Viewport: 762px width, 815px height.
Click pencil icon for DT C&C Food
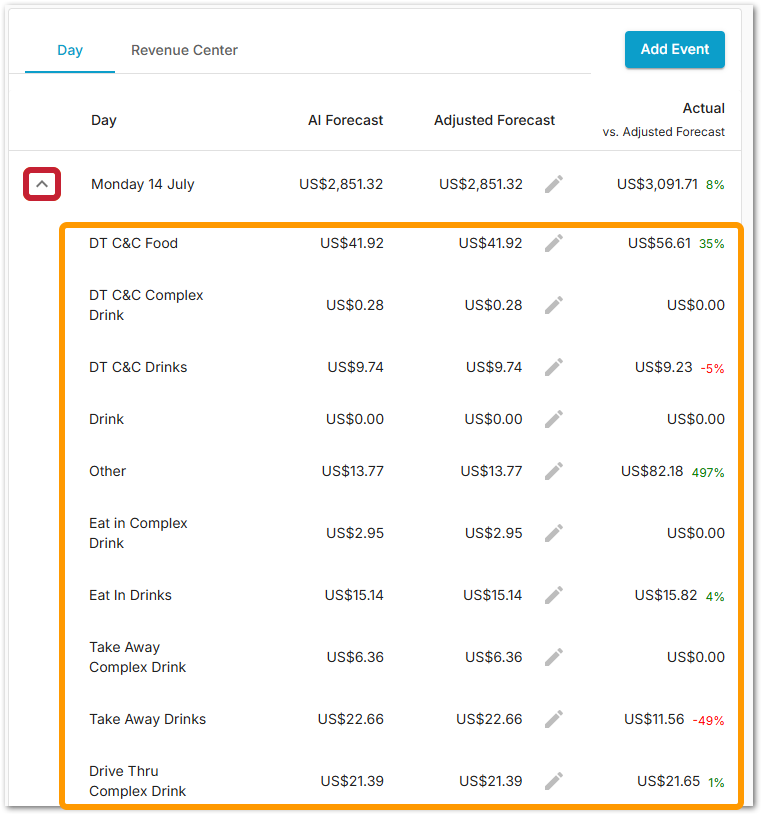[554, 243]
